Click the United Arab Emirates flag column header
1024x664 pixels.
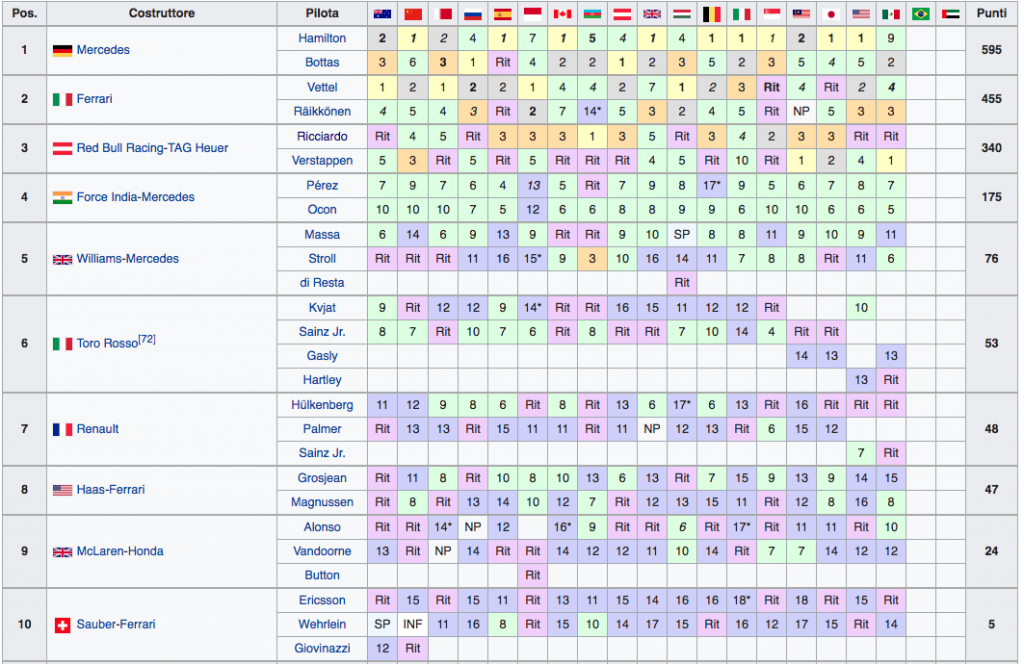[951, 14]
